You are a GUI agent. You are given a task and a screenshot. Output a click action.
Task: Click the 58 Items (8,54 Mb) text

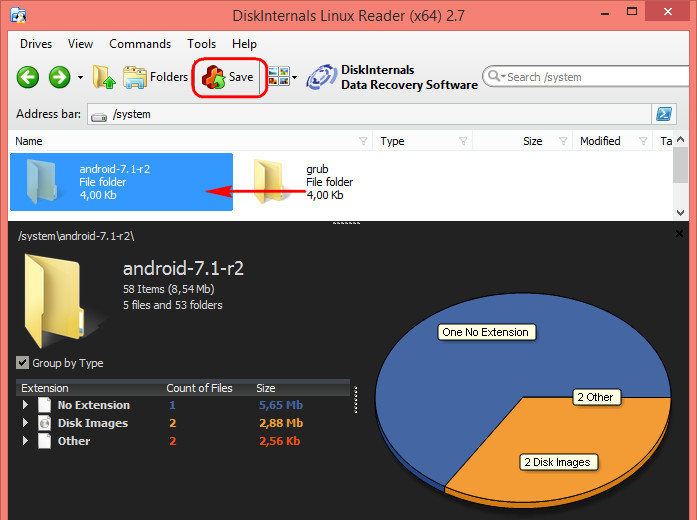point(169,289)
